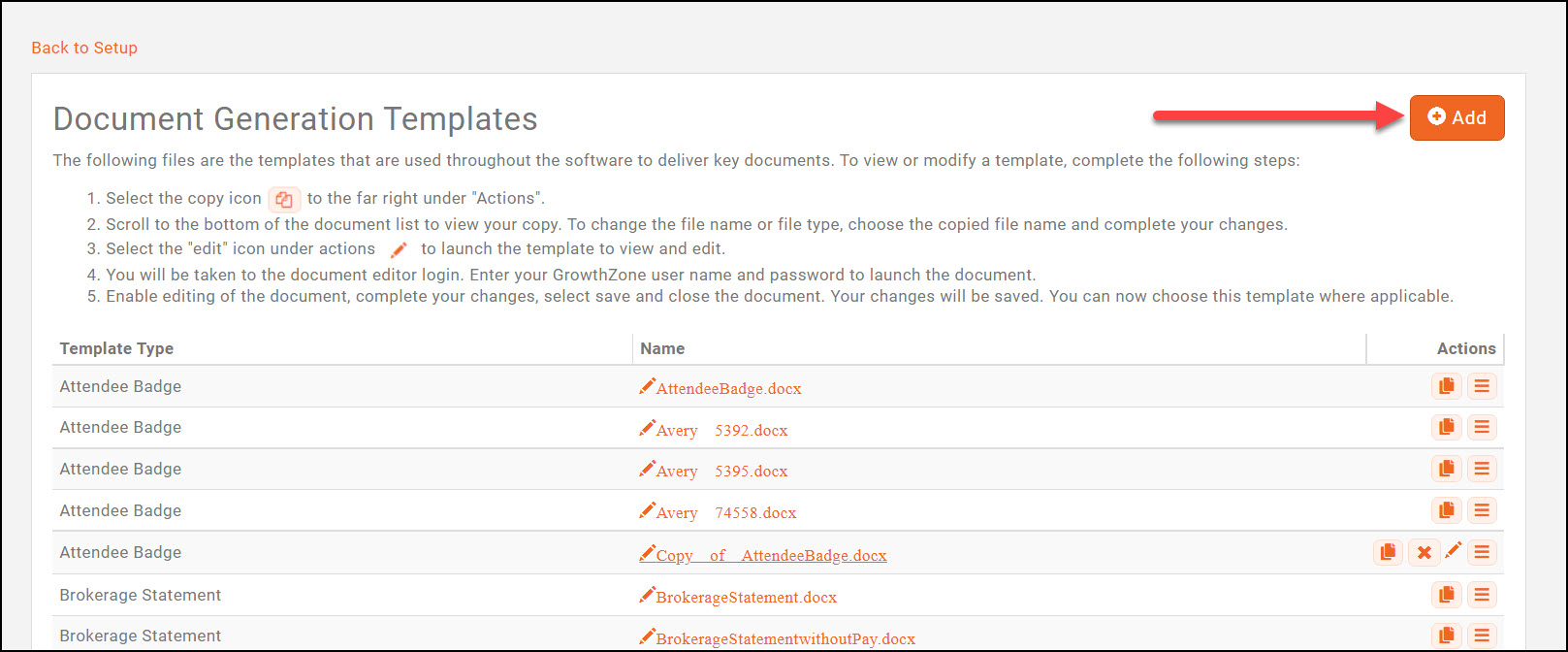1568x652 pixels.
Task: Copy the AttendeeBadge.docx template
Action: coord(1446,386)
